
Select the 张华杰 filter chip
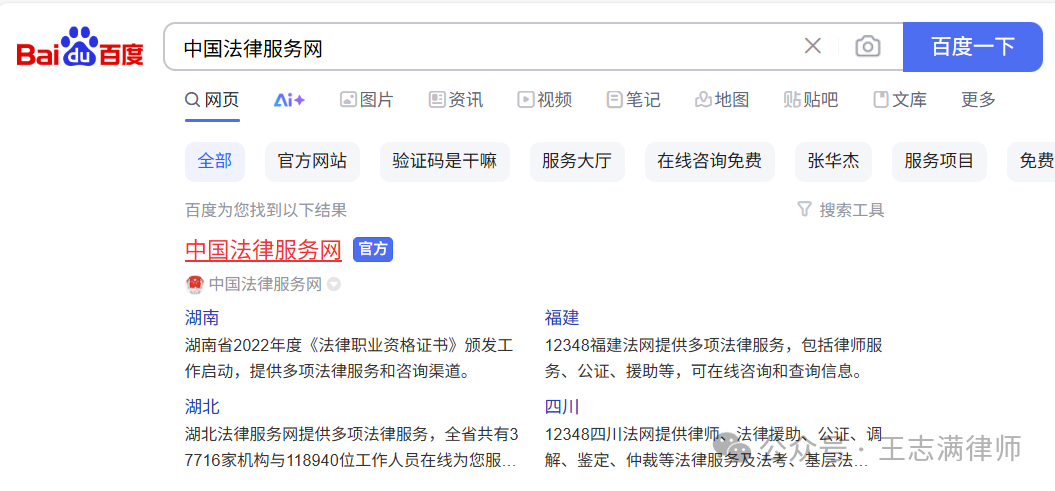[x=834, y=161]
